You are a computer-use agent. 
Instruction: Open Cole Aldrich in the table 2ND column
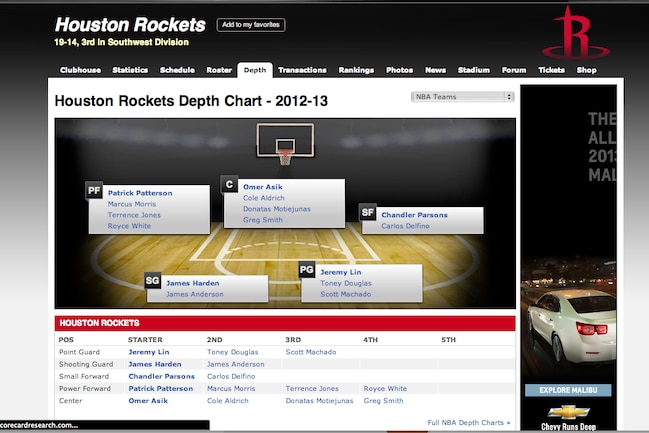coord(228,401)
